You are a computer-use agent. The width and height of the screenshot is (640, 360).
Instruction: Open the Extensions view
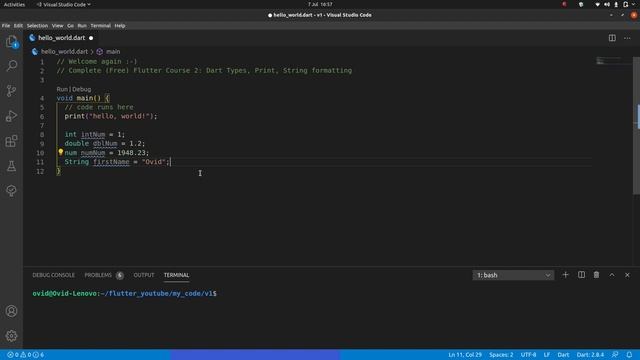coord(11,141)
